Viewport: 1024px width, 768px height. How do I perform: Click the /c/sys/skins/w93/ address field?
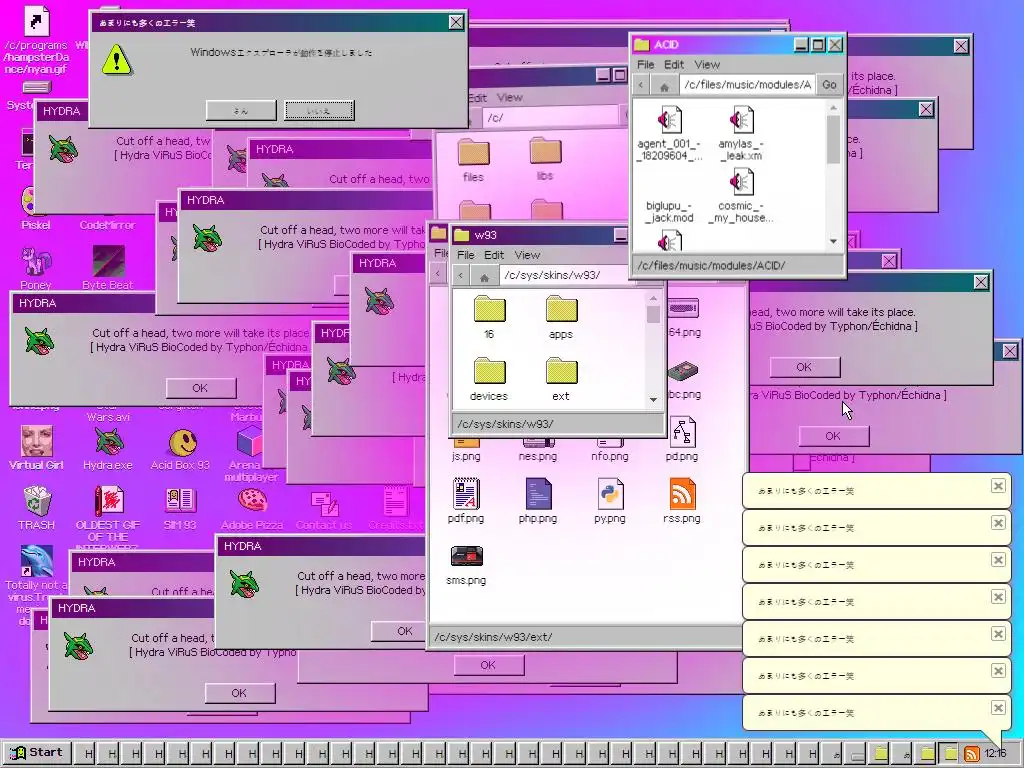(567, 275)
